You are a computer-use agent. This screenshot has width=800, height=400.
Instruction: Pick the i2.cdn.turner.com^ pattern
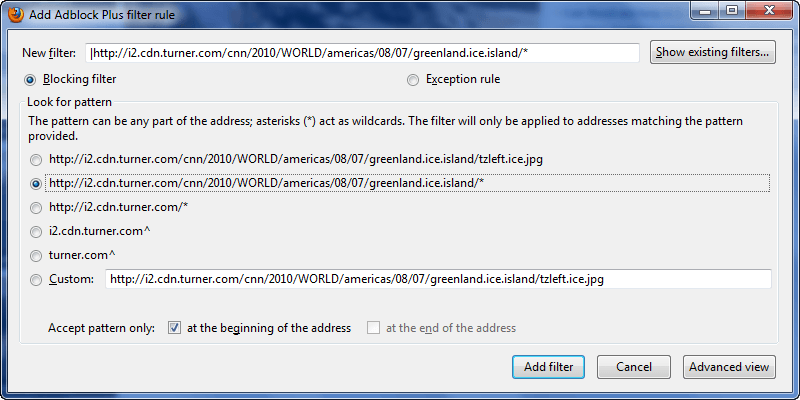37,231
